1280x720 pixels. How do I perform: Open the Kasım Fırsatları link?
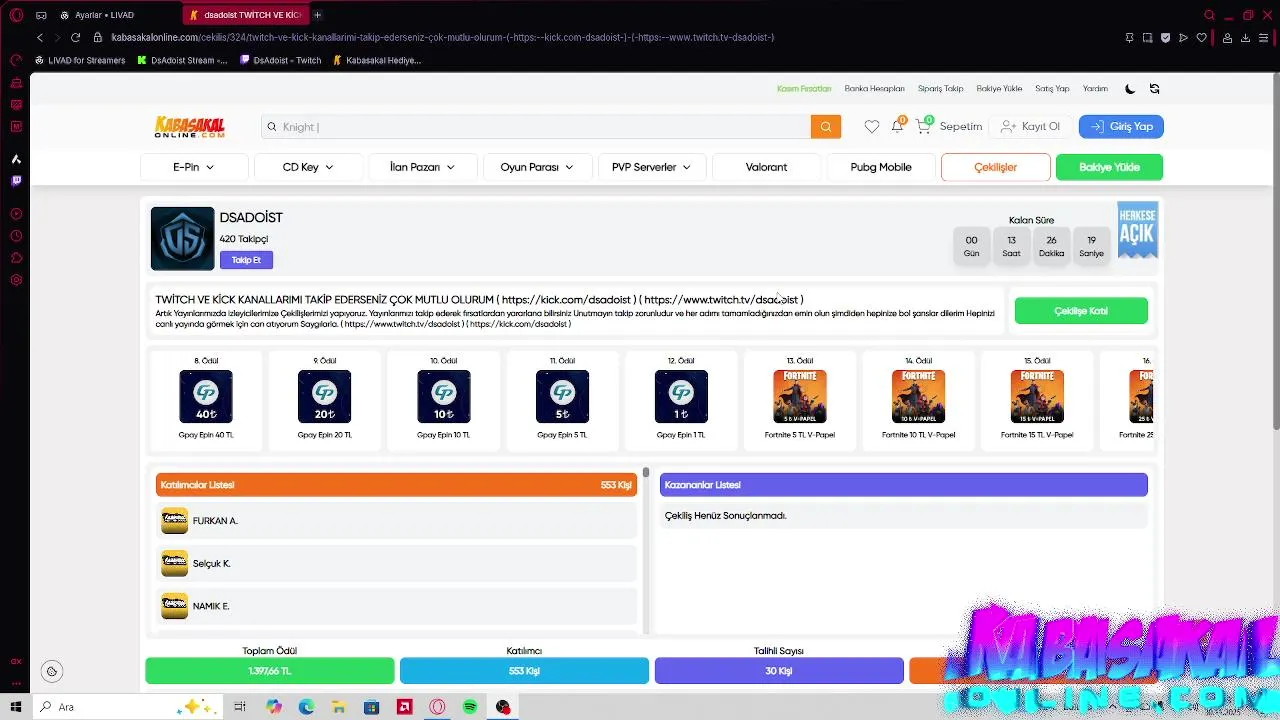804,89
